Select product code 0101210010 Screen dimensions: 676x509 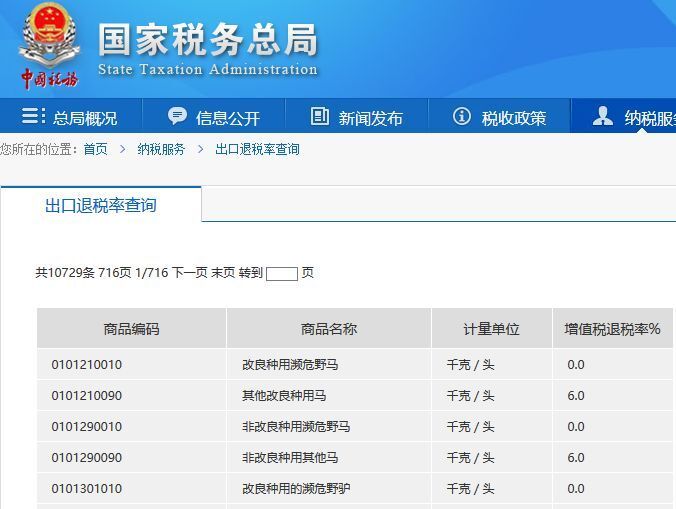coord(87,365)
